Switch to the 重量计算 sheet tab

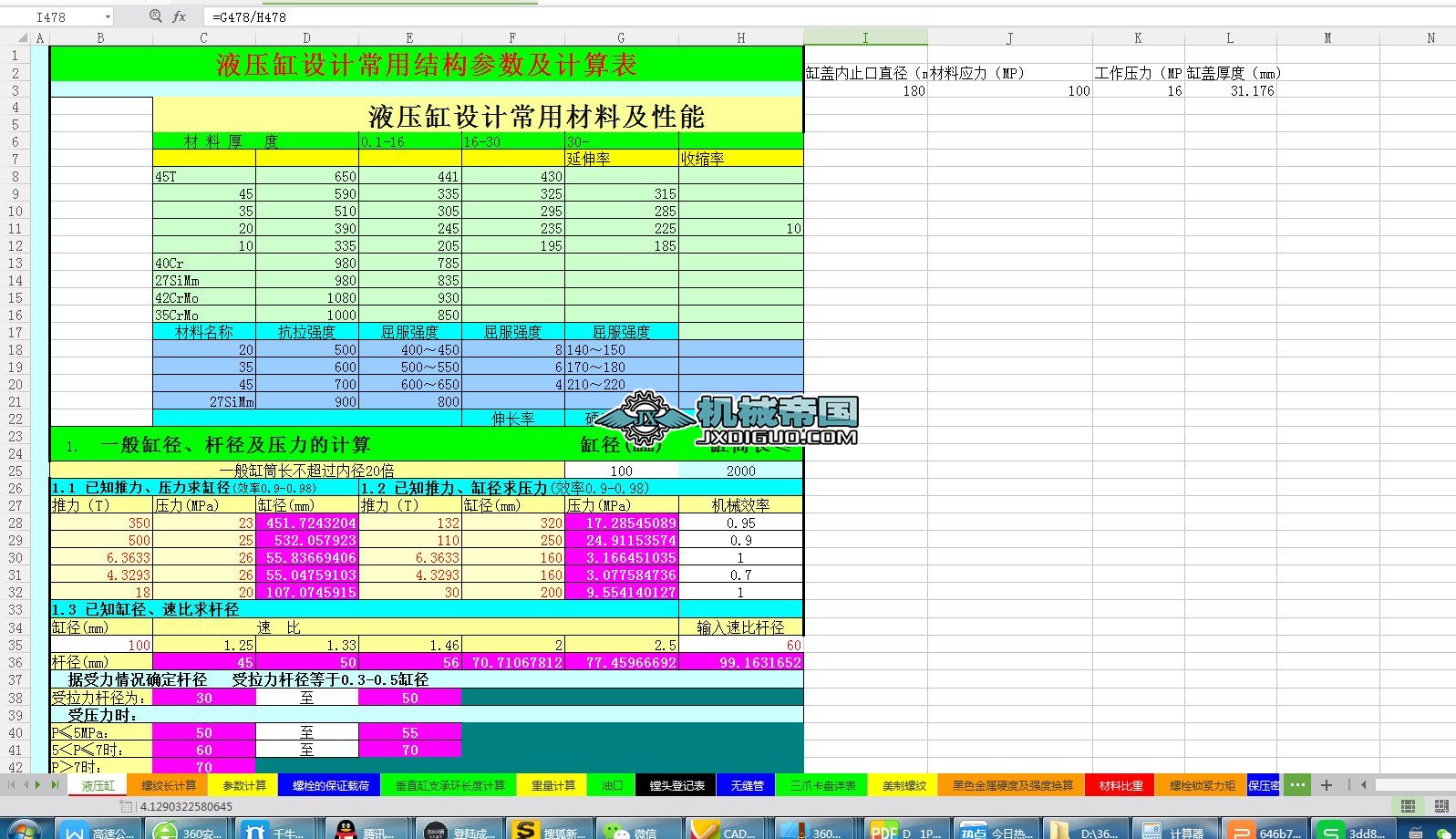[x=553, y=785]
